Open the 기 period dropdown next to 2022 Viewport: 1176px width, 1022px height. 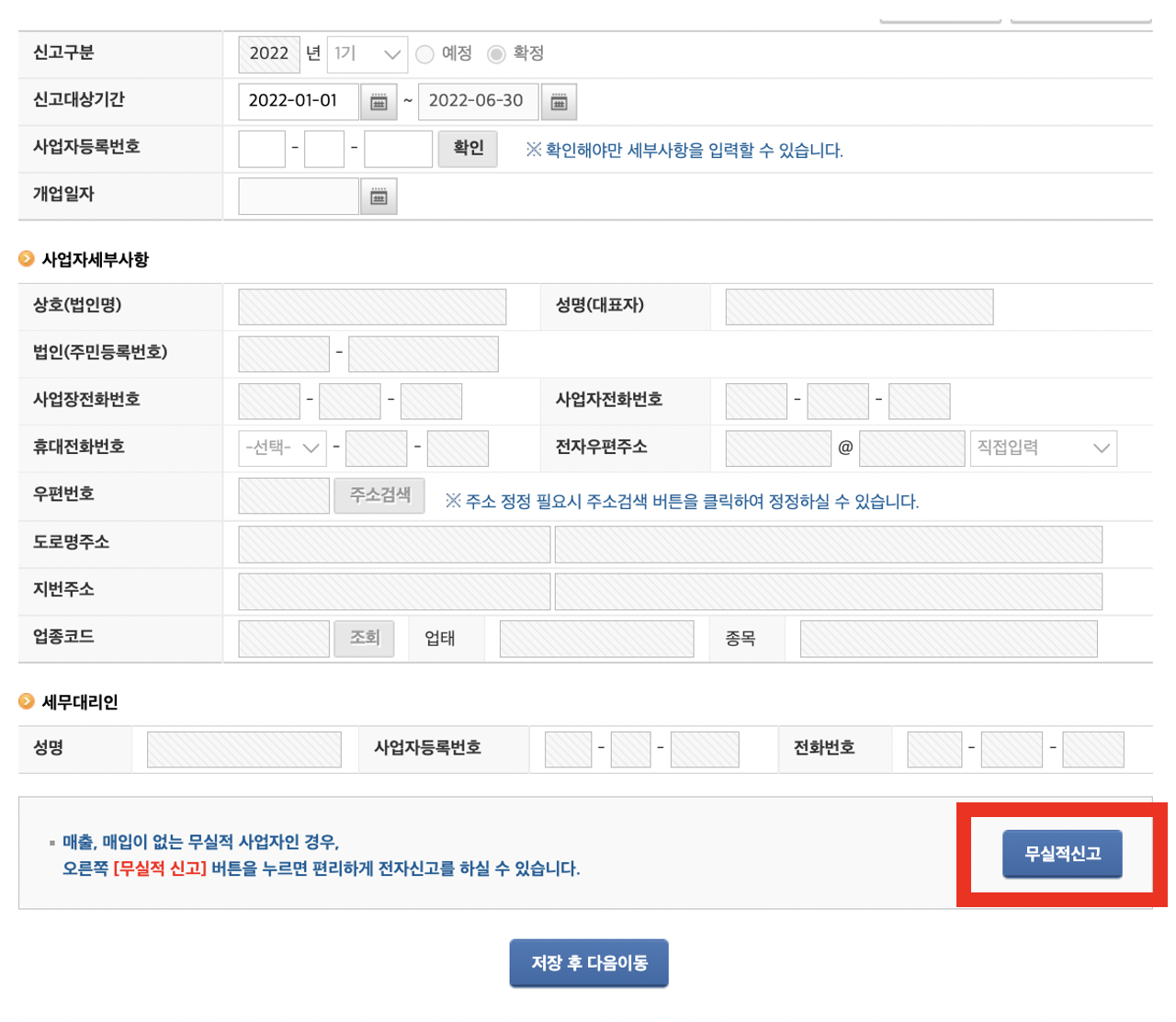click(367, 53)
